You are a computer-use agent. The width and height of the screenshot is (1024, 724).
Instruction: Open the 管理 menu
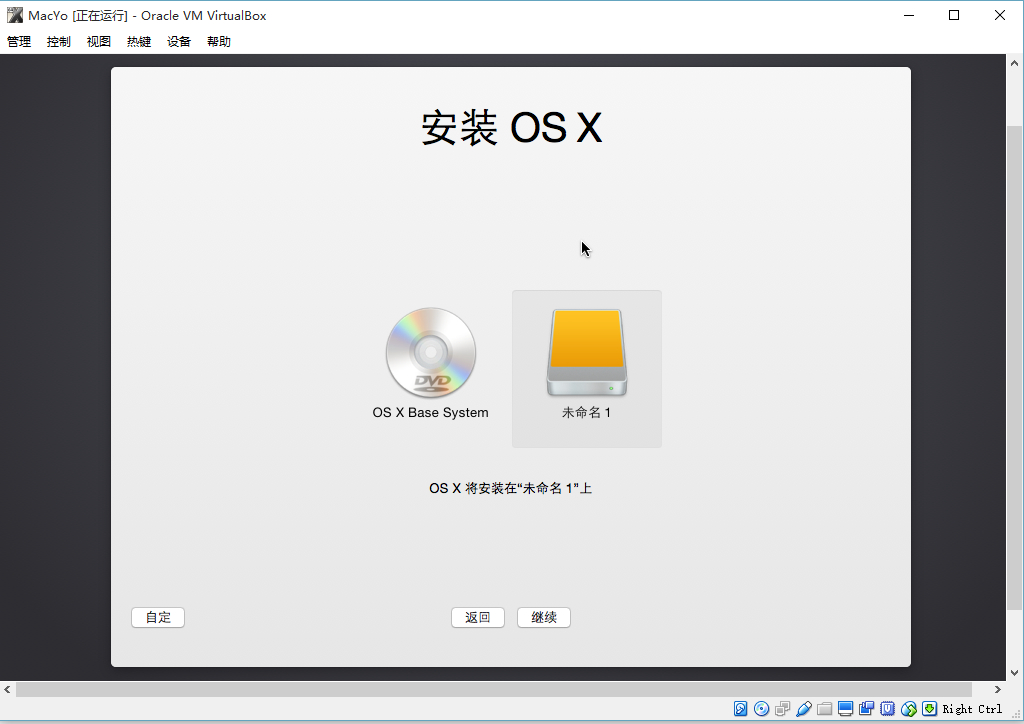19,41
